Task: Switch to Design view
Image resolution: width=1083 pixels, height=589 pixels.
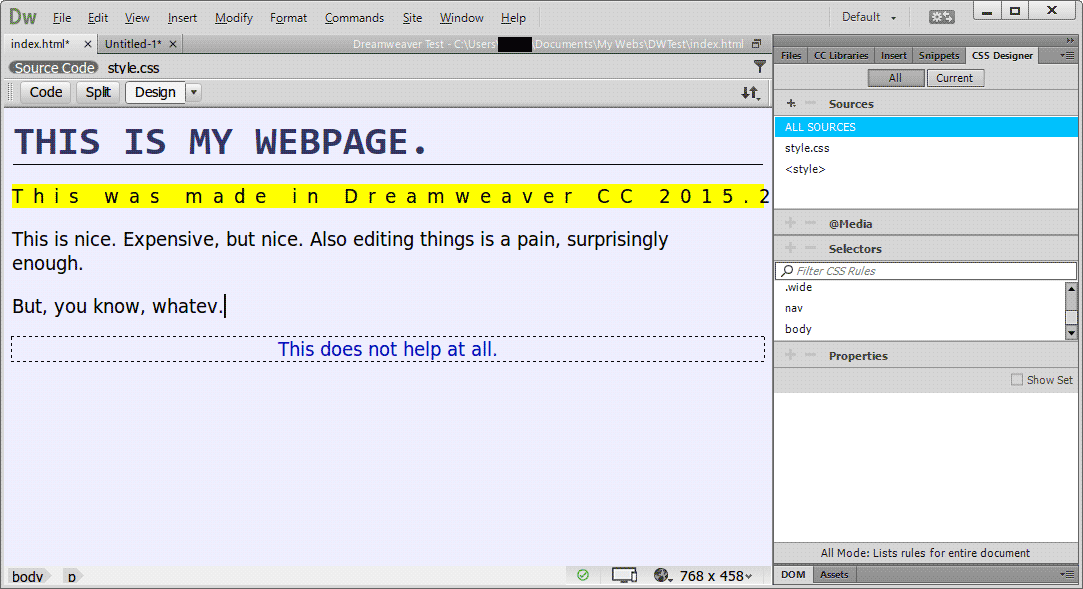Action: tap(155, 92)
